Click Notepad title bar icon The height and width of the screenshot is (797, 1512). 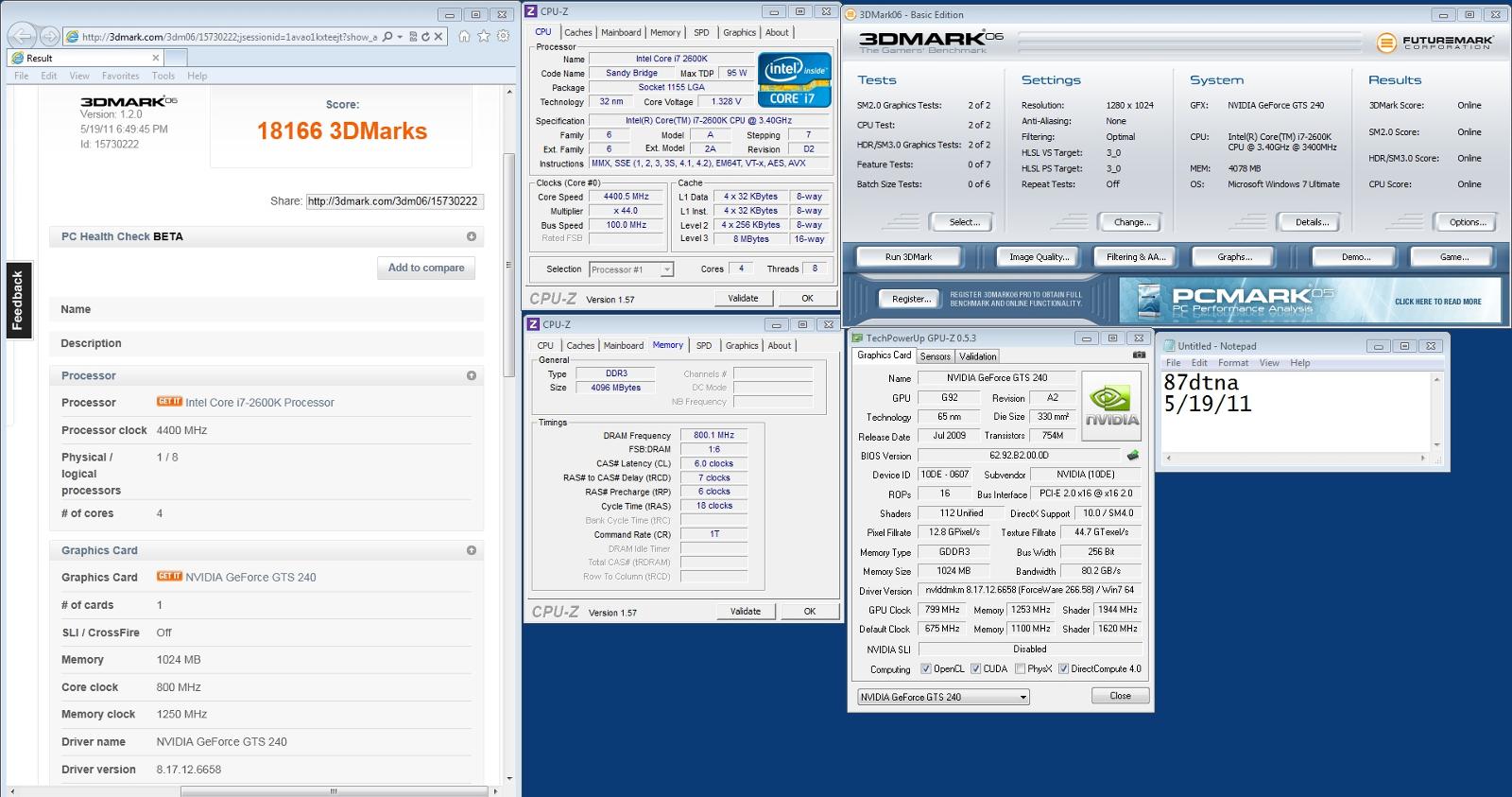[1169, 346]
